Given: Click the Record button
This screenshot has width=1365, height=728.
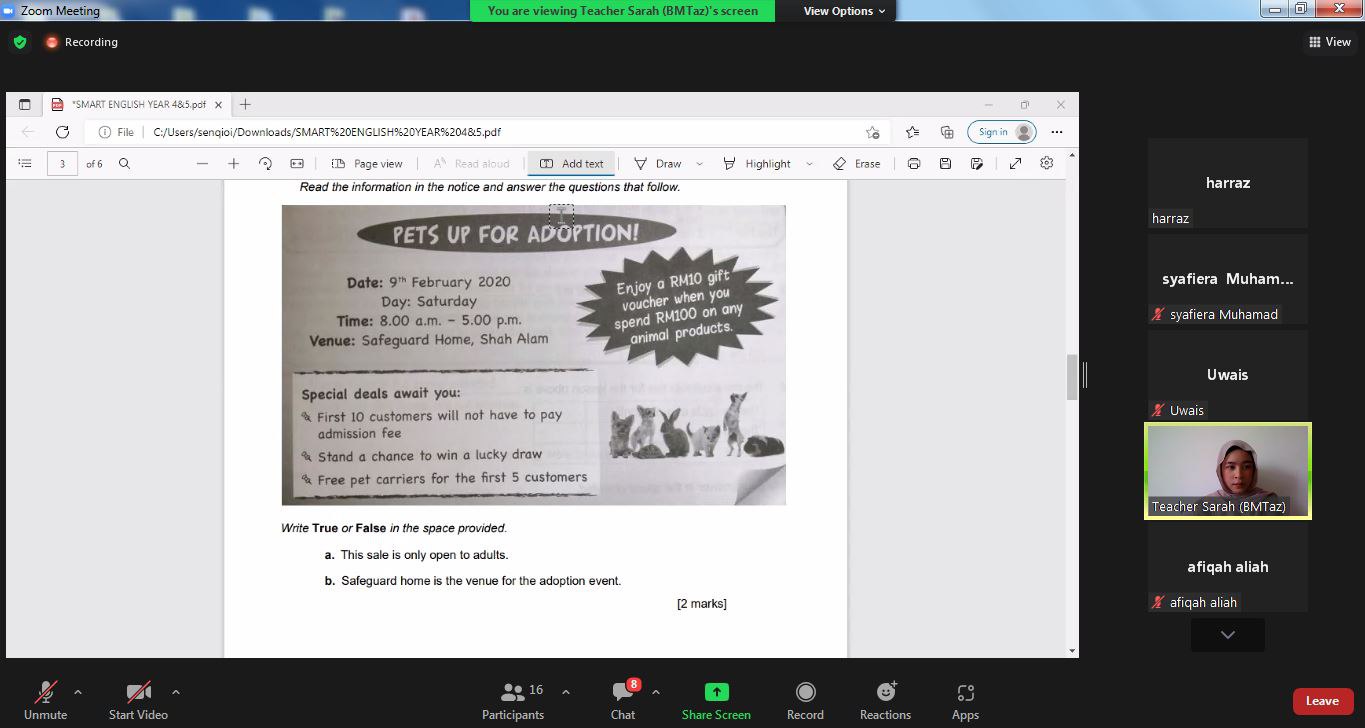Looking at the screenshot, I should [805, 700].
